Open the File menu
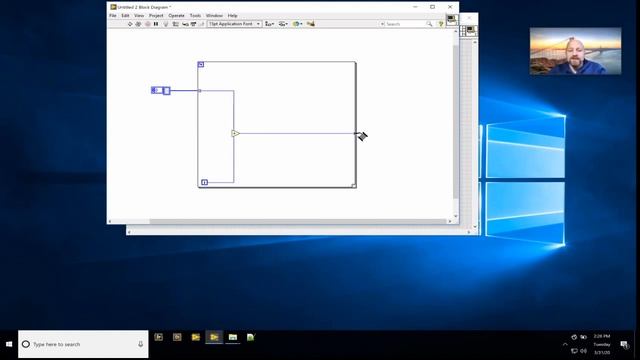 [x=113, y=16]
